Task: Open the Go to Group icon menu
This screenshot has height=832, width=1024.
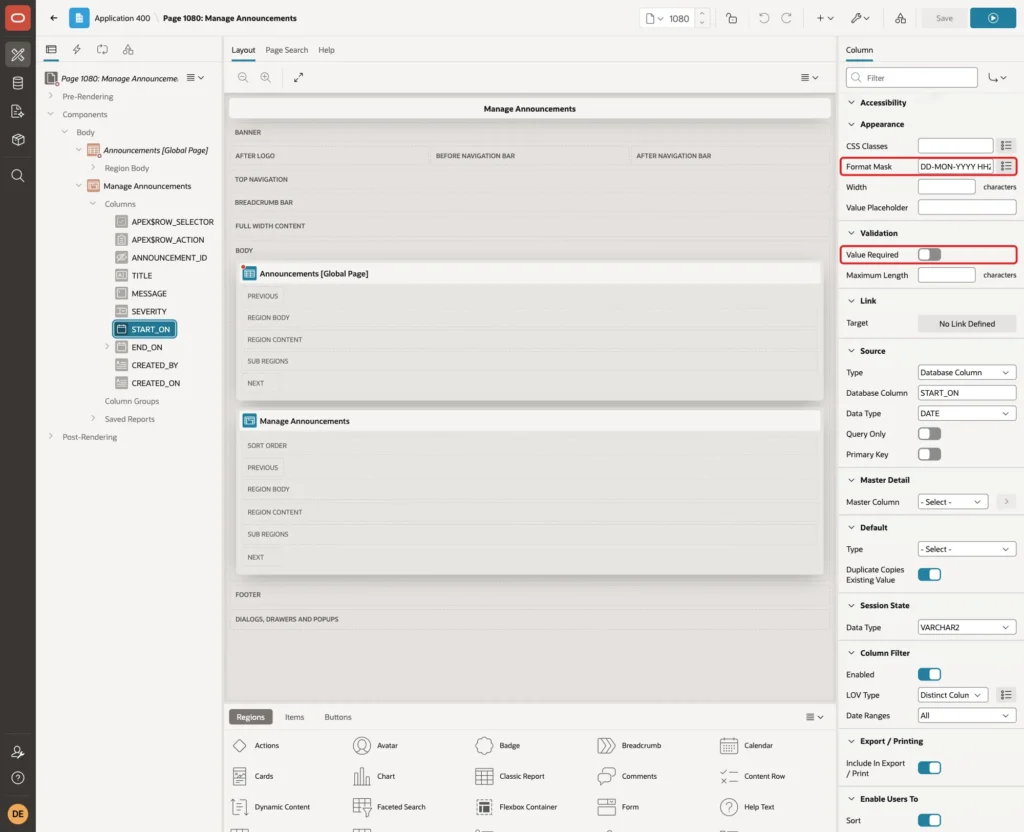Action: pyautogui.click(x=997, y=78)
